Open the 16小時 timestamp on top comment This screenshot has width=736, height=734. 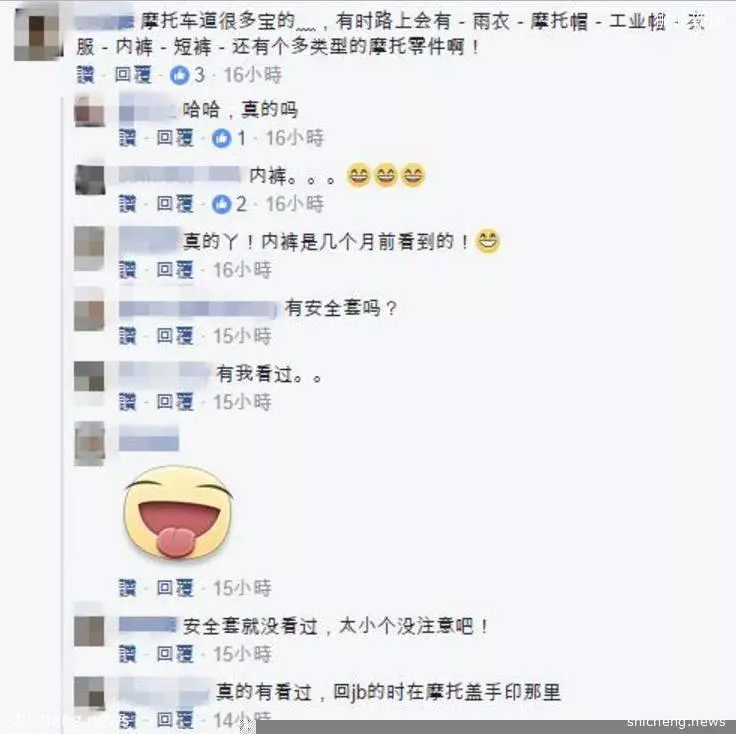click(x=253, y=75)
